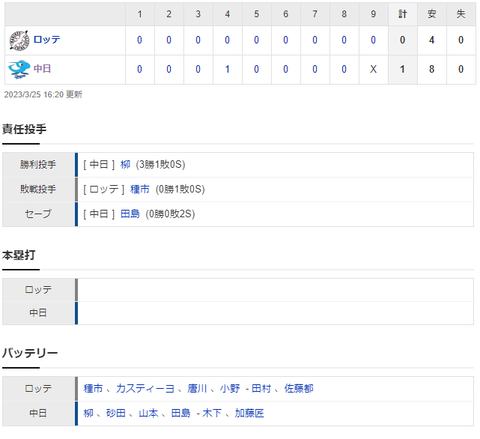
Task: Open 小野 pitcher link
Action: (x=230, y=388)
